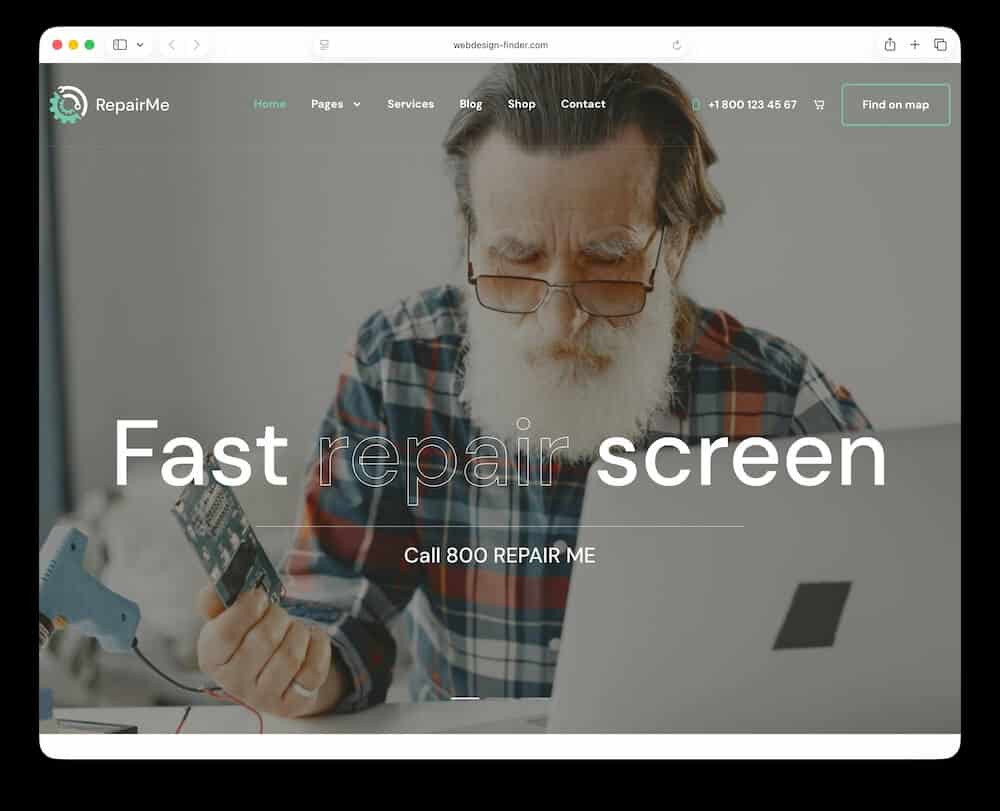1000x811 pixels.
Task: Go back with the browser back arrow
Action: click(172, 45)
